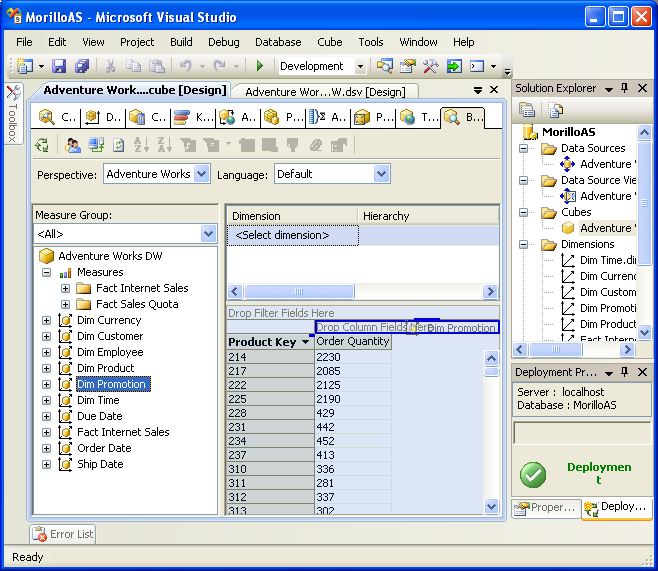Collapse Data Sources in Solution Explorer
The height and width of the screenshot is (571, 658).
point(523,148)
